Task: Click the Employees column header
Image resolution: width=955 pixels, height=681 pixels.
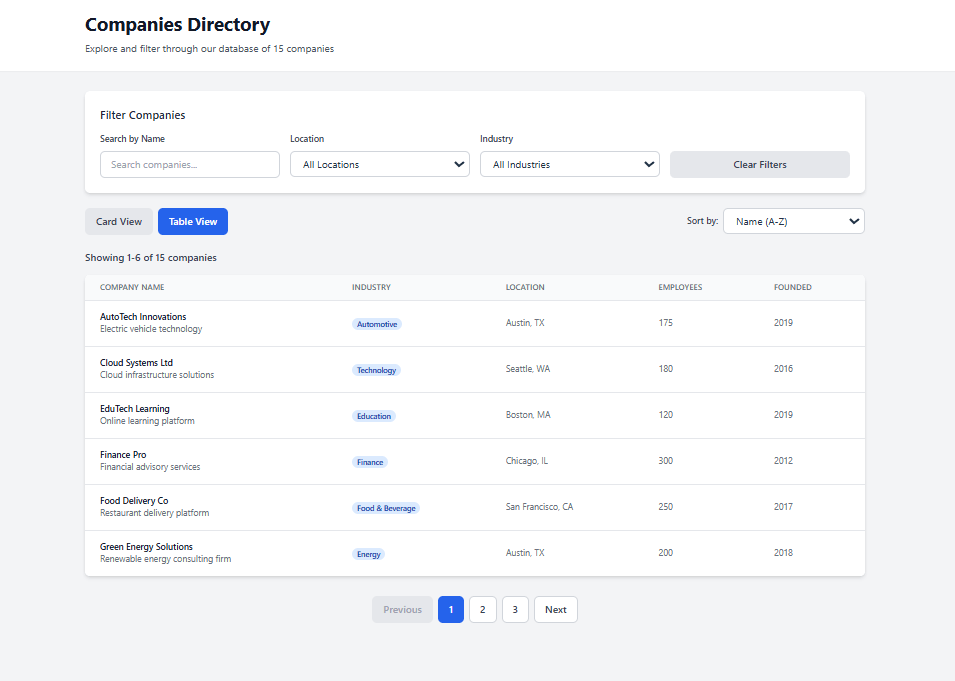Action: (x=680, y=287)
